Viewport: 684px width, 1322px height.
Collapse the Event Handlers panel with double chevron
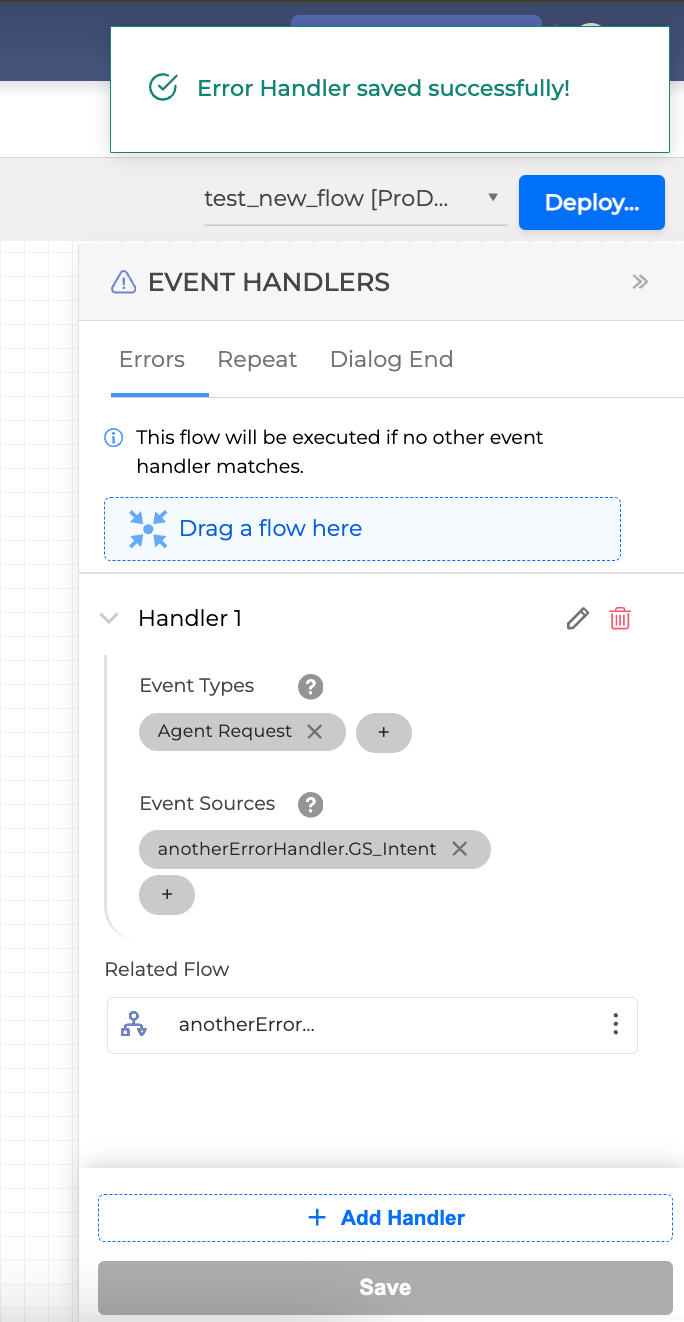(640, 282)
